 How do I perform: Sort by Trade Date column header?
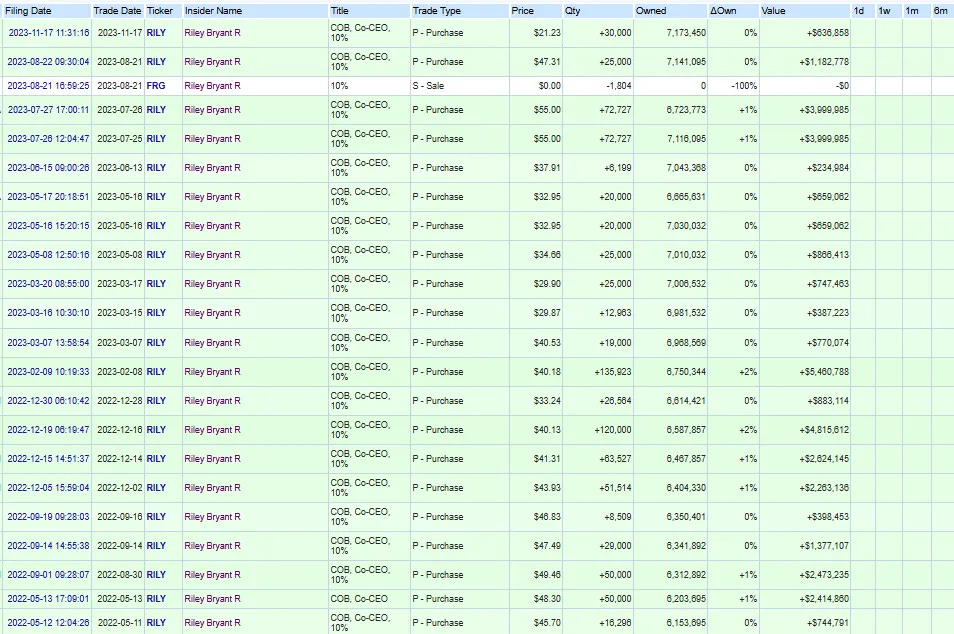(117, 11)
